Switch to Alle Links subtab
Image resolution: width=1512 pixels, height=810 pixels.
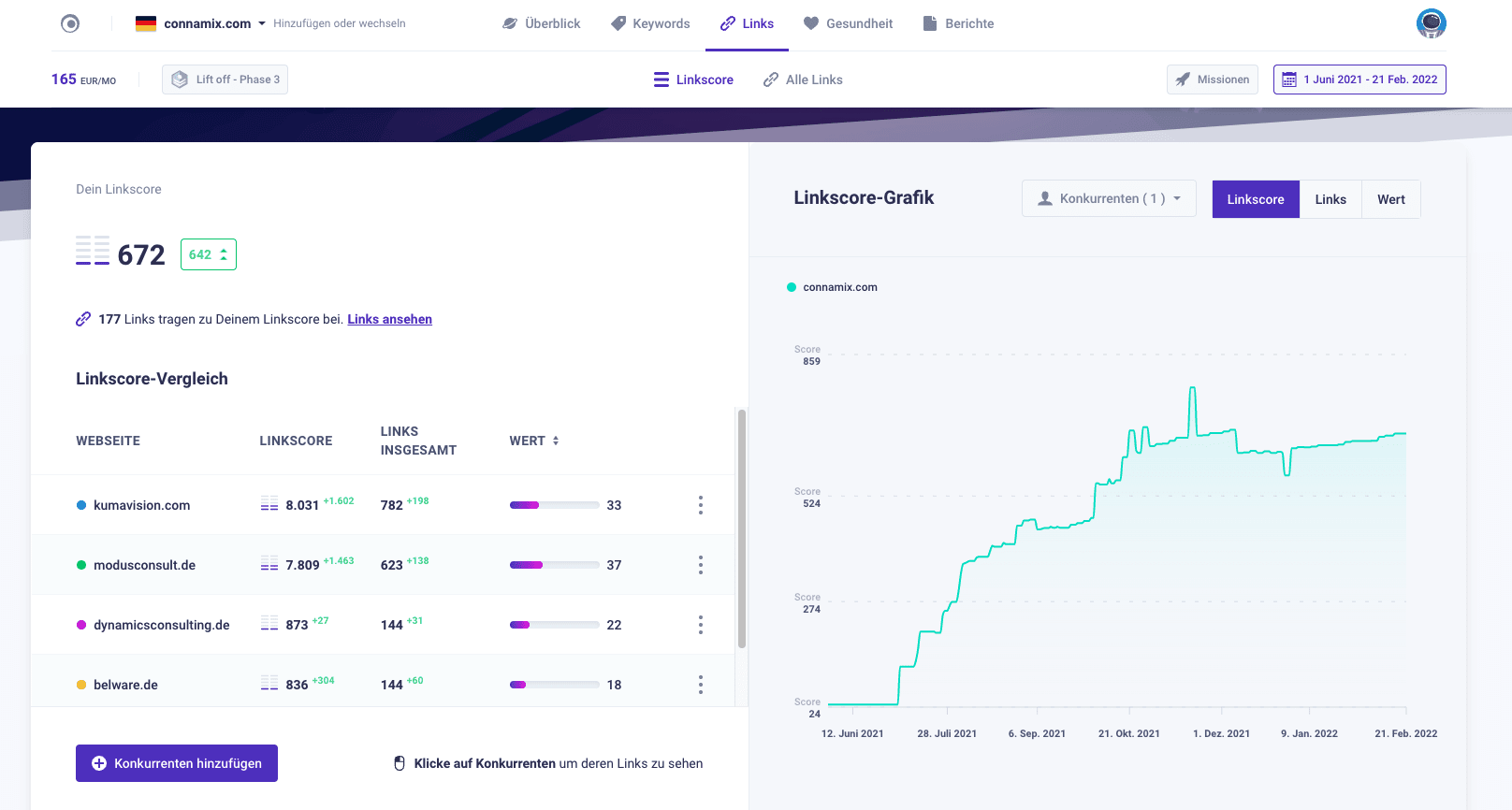pos(803,80)
